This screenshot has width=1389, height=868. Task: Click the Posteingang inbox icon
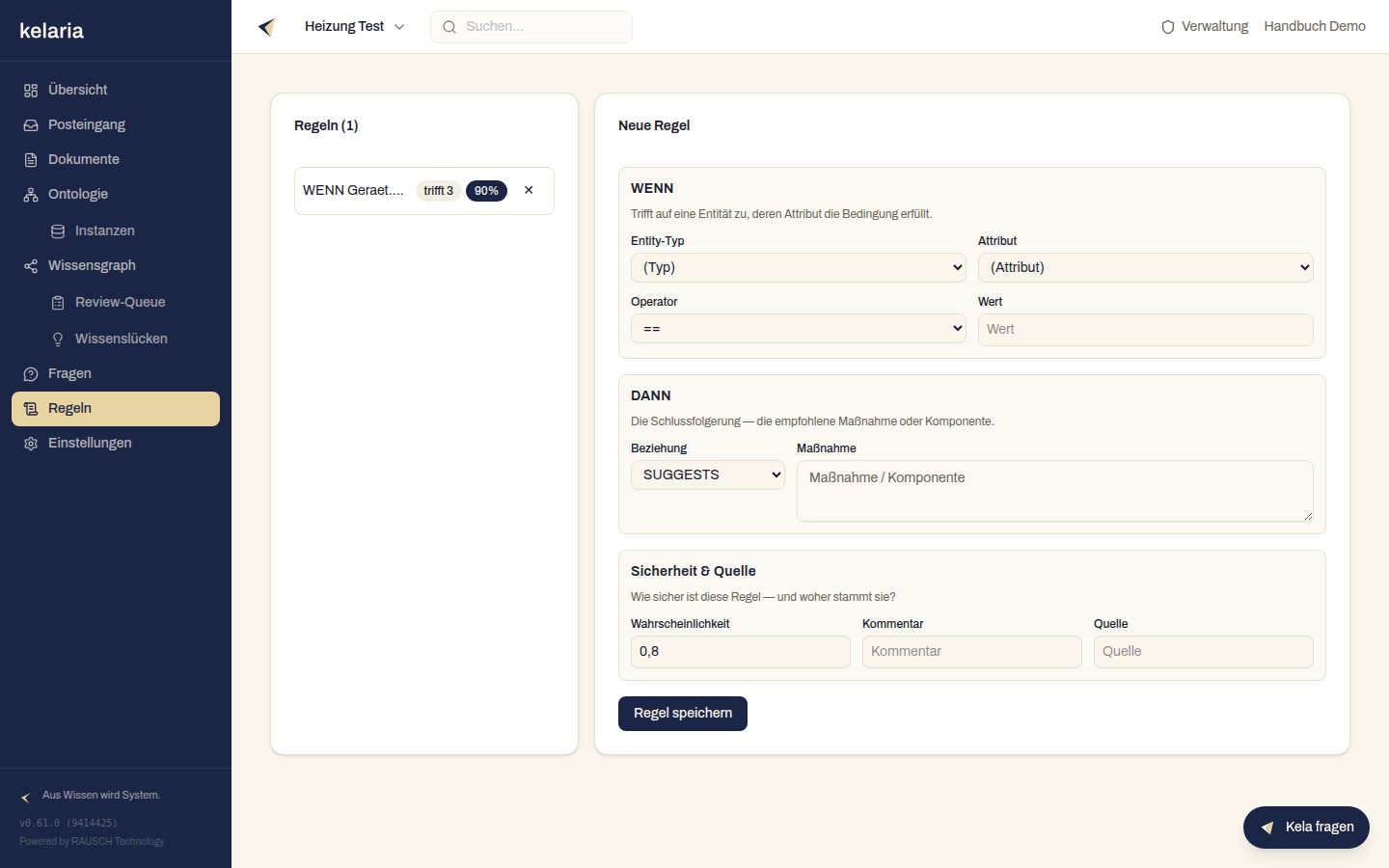[31, 125]
